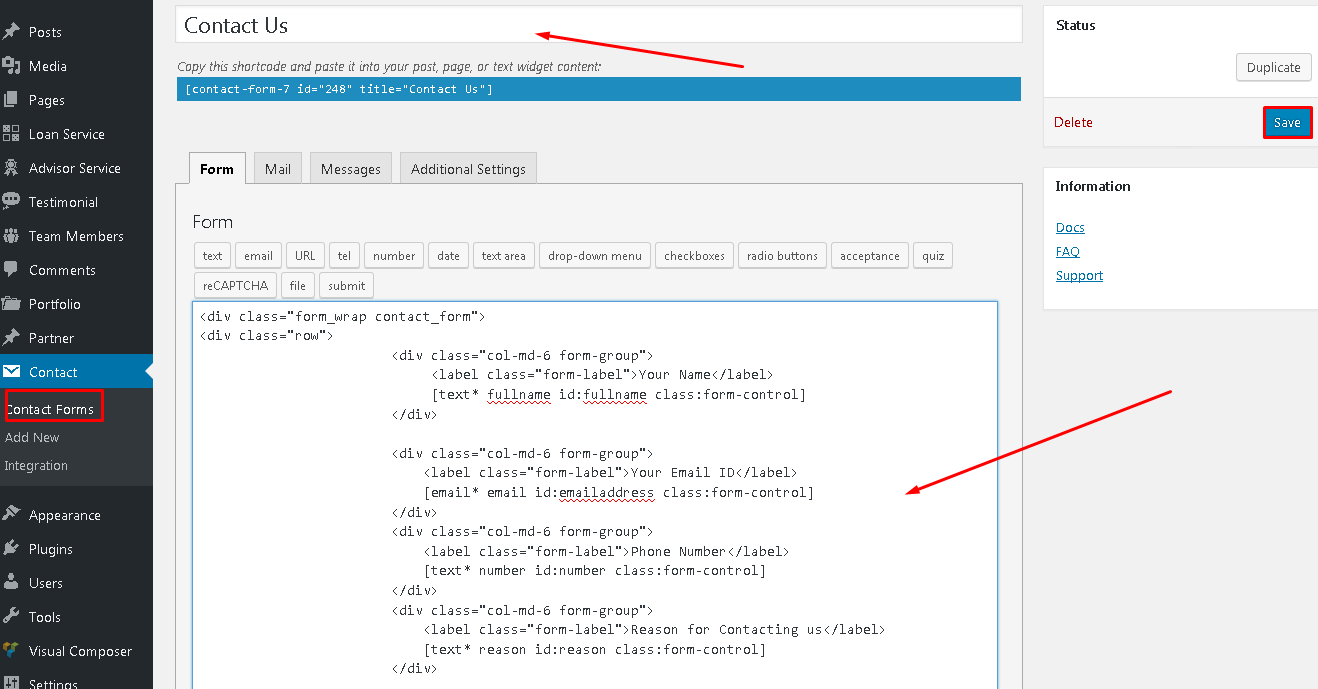This screenshot has width=1318, height=689.
Task: Insert a radio buttons form tag
Action: pyautogui.click(x=783, y=256)
